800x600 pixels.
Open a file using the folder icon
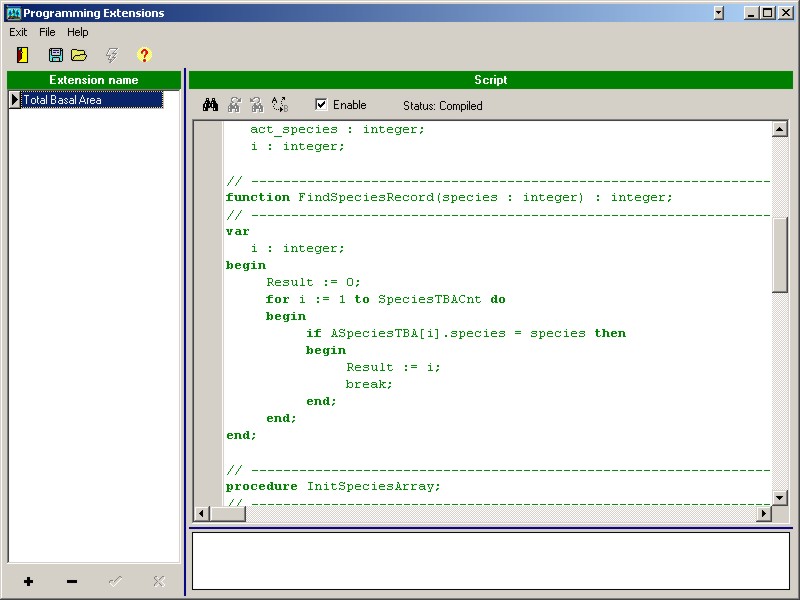click(79, 55)
